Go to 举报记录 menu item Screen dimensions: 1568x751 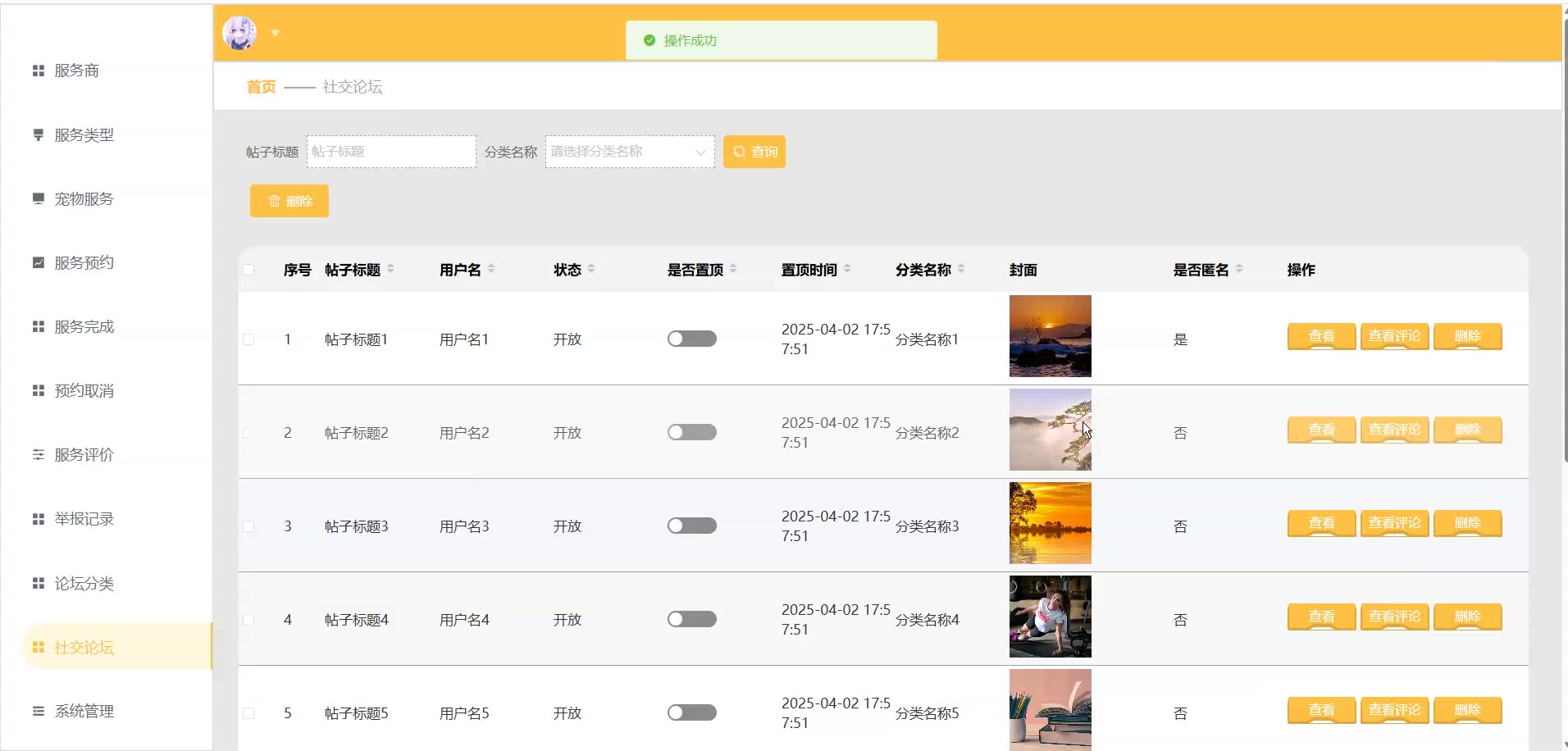pos(84,519)
